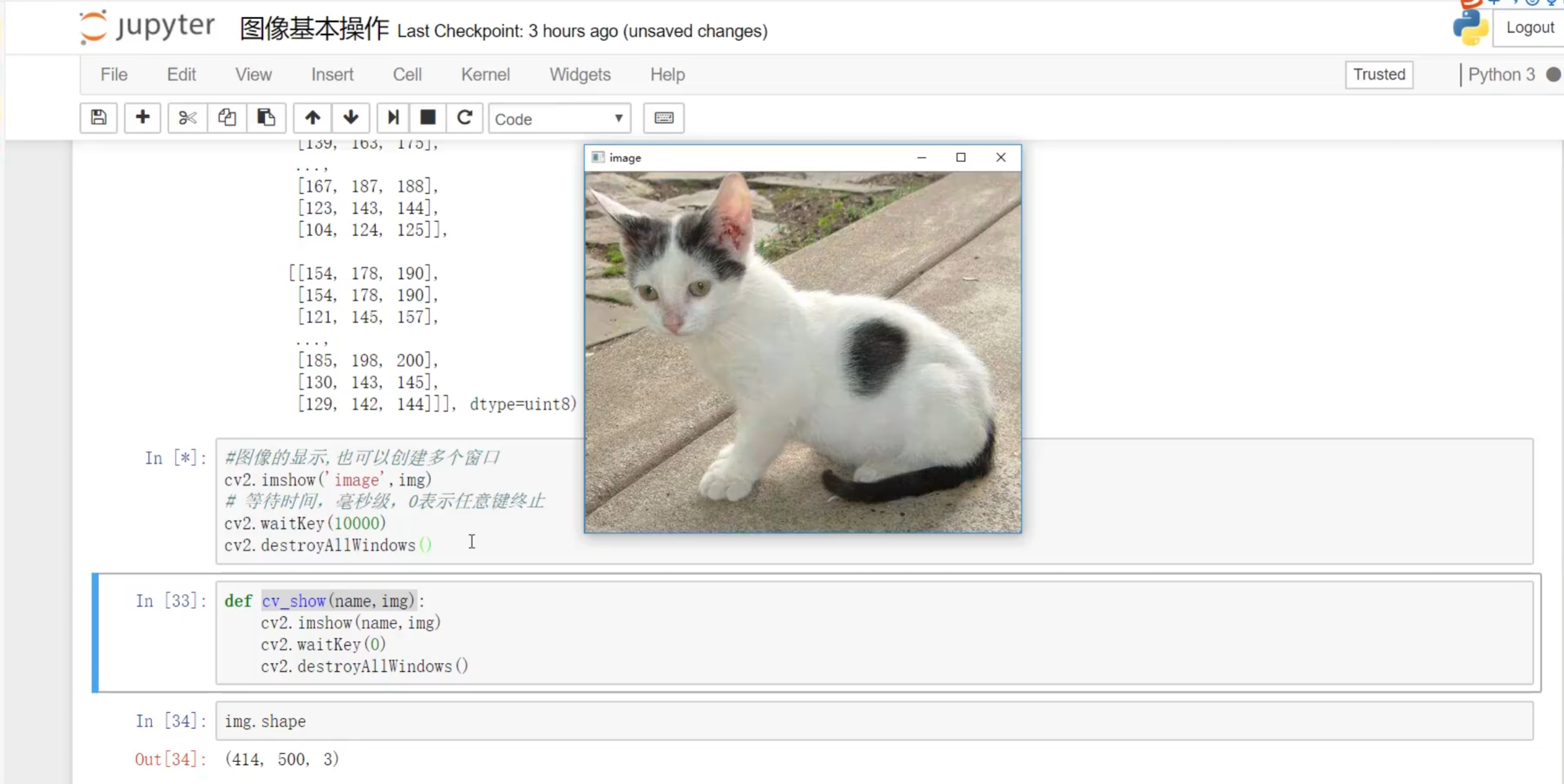Move selected cell down with the arrow icon
Image resolution: width=1564 pixels, height=784 pixels.
coord(351,118)
